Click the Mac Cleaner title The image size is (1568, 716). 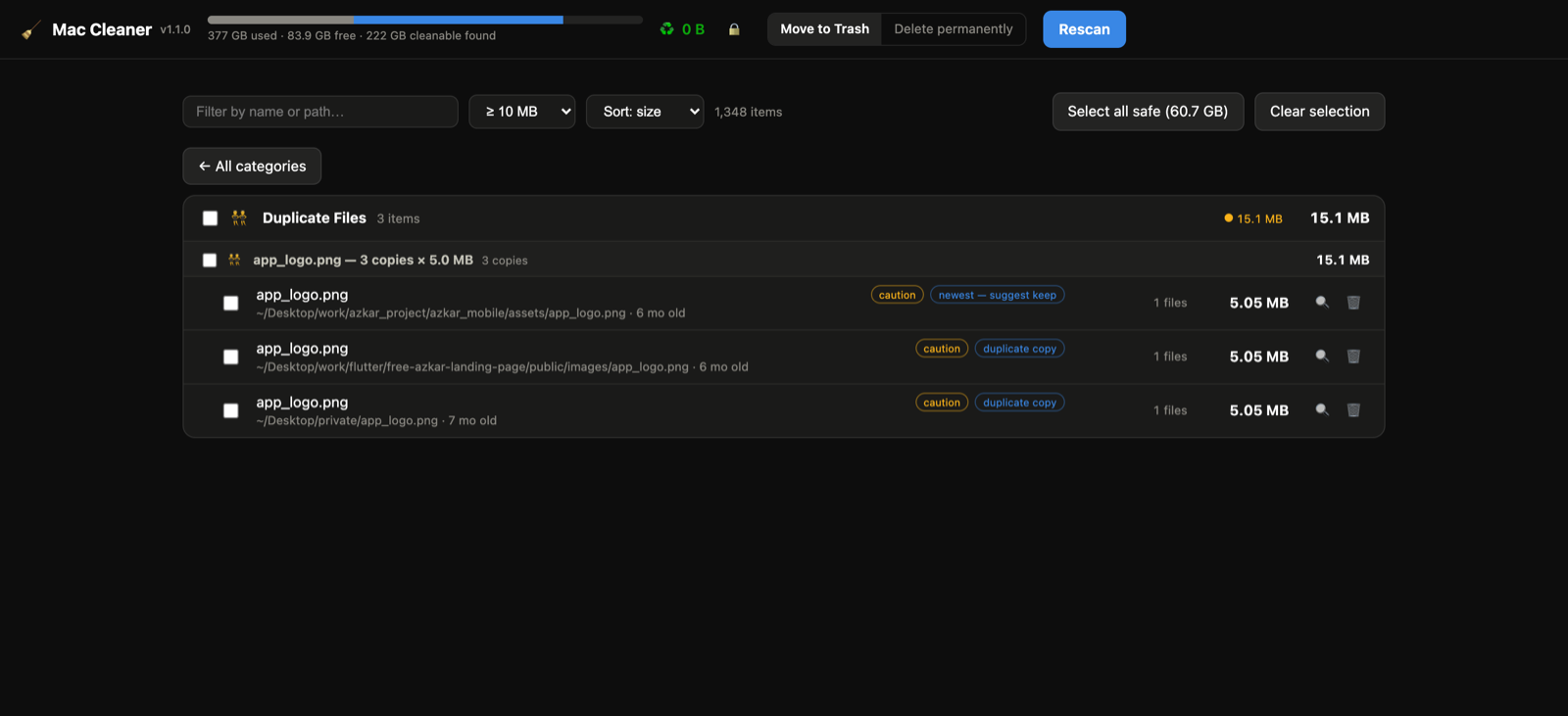pos(102,29)
